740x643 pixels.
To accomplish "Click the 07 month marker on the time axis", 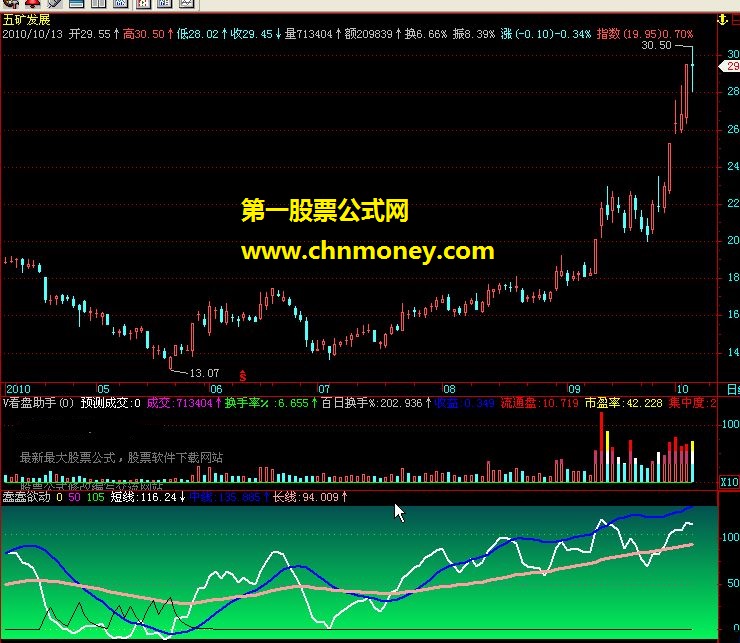I will coord(323,389).
